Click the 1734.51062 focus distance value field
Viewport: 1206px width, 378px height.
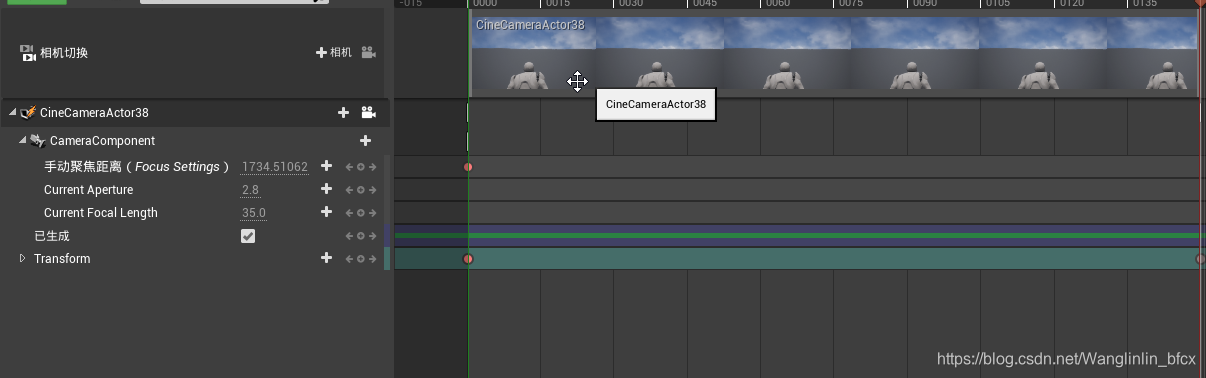(x=275, y=167)
